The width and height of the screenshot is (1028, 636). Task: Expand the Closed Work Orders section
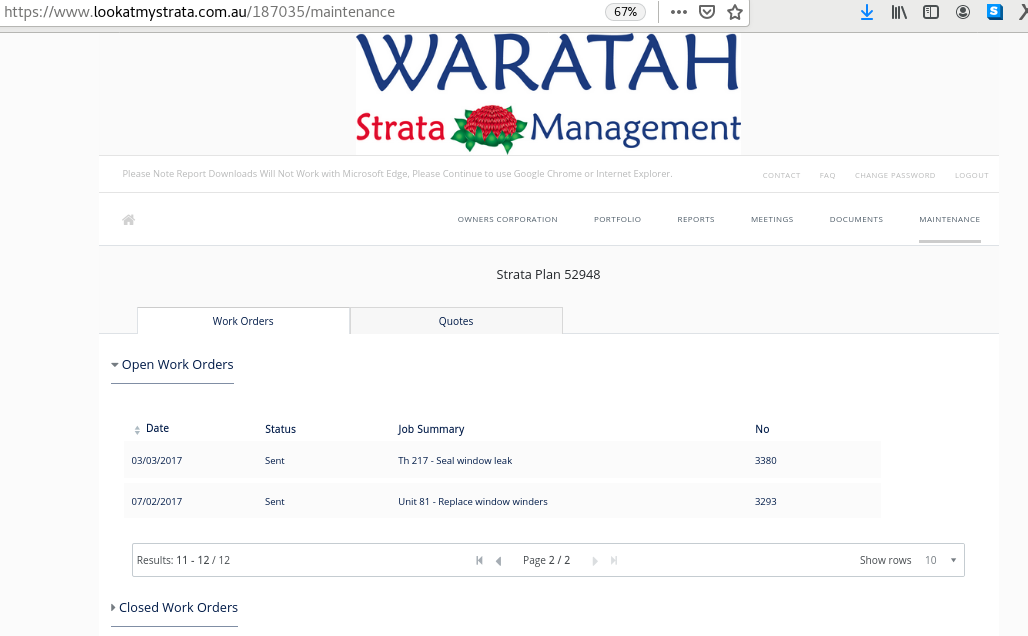[174, 608]
